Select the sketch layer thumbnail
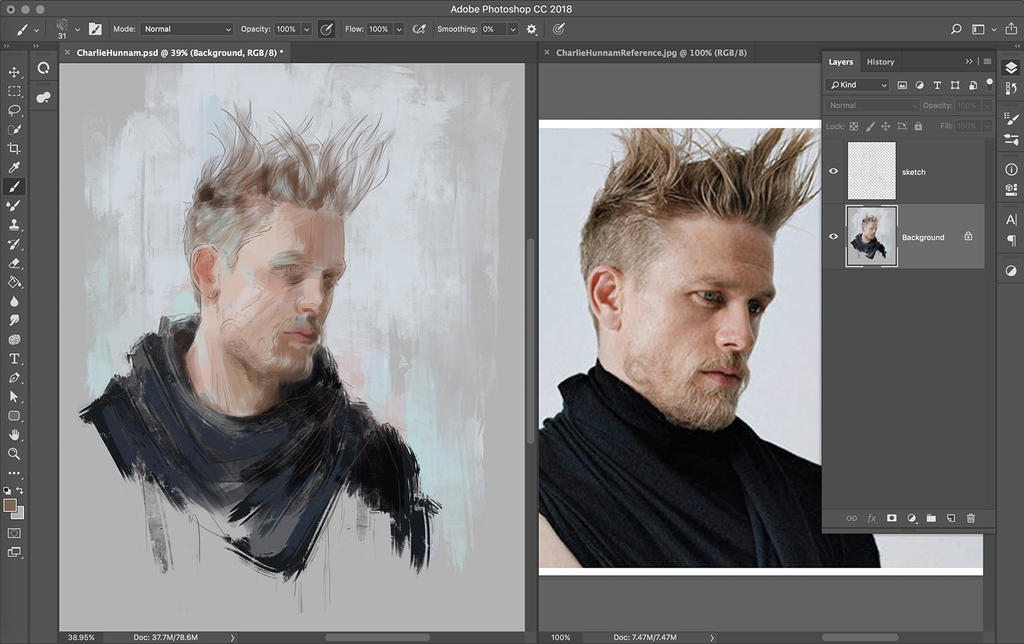1024x644 pixels. [x=872, y=171]
